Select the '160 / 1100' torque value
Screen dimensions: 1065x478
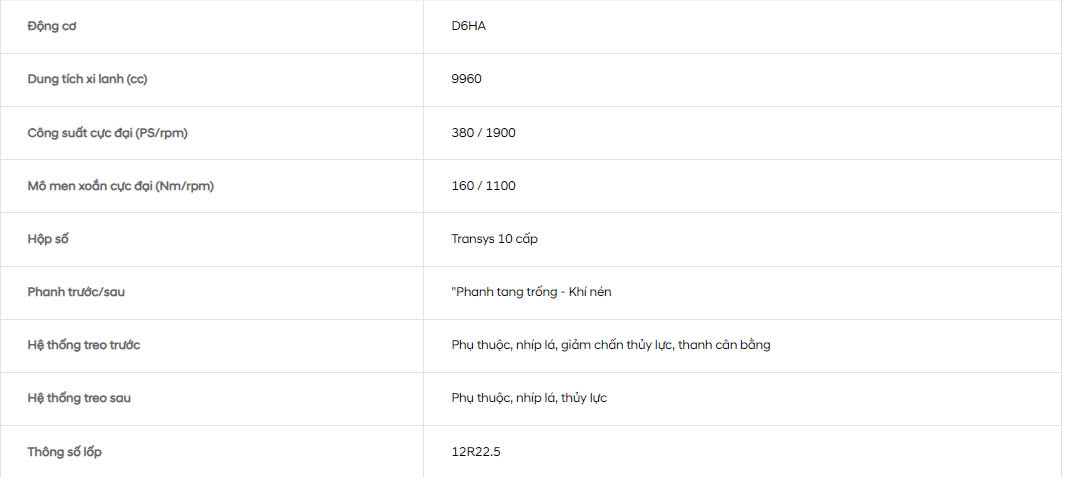click(x=483, y=186)
